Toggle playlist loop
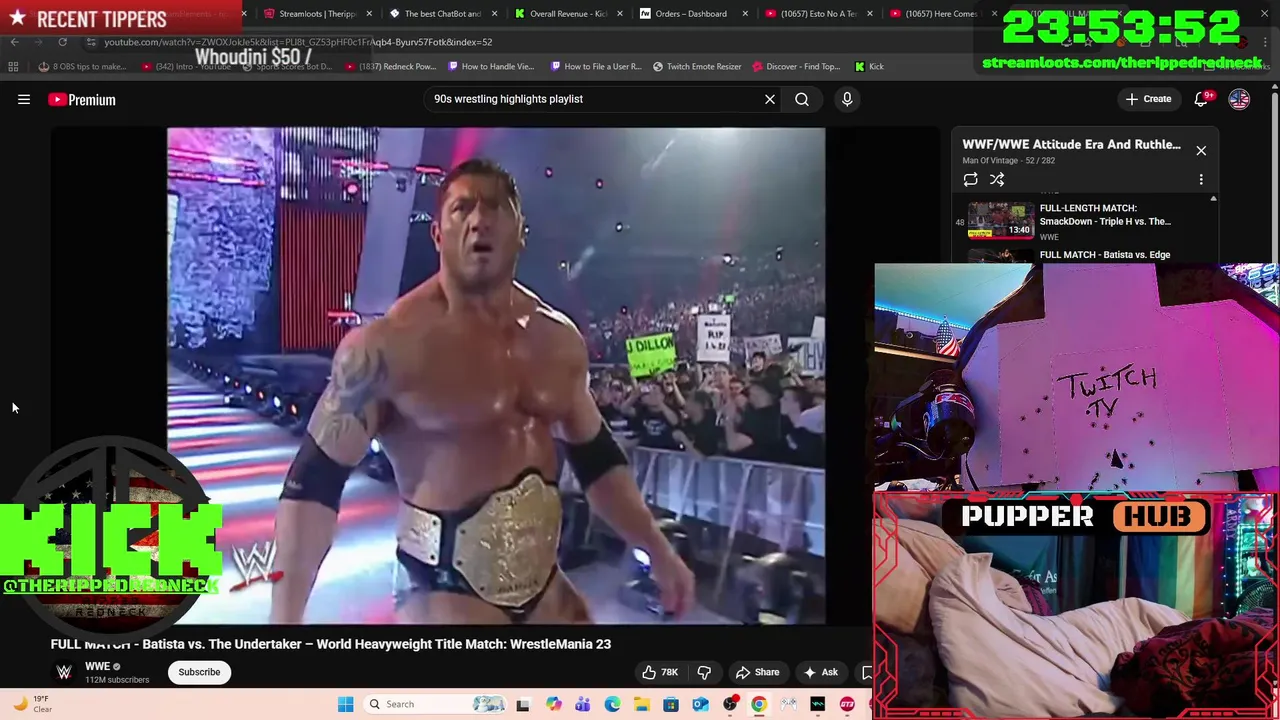The width and height of the screenshot is (1280, 720). pyautogui.click(x=970, y=180)
